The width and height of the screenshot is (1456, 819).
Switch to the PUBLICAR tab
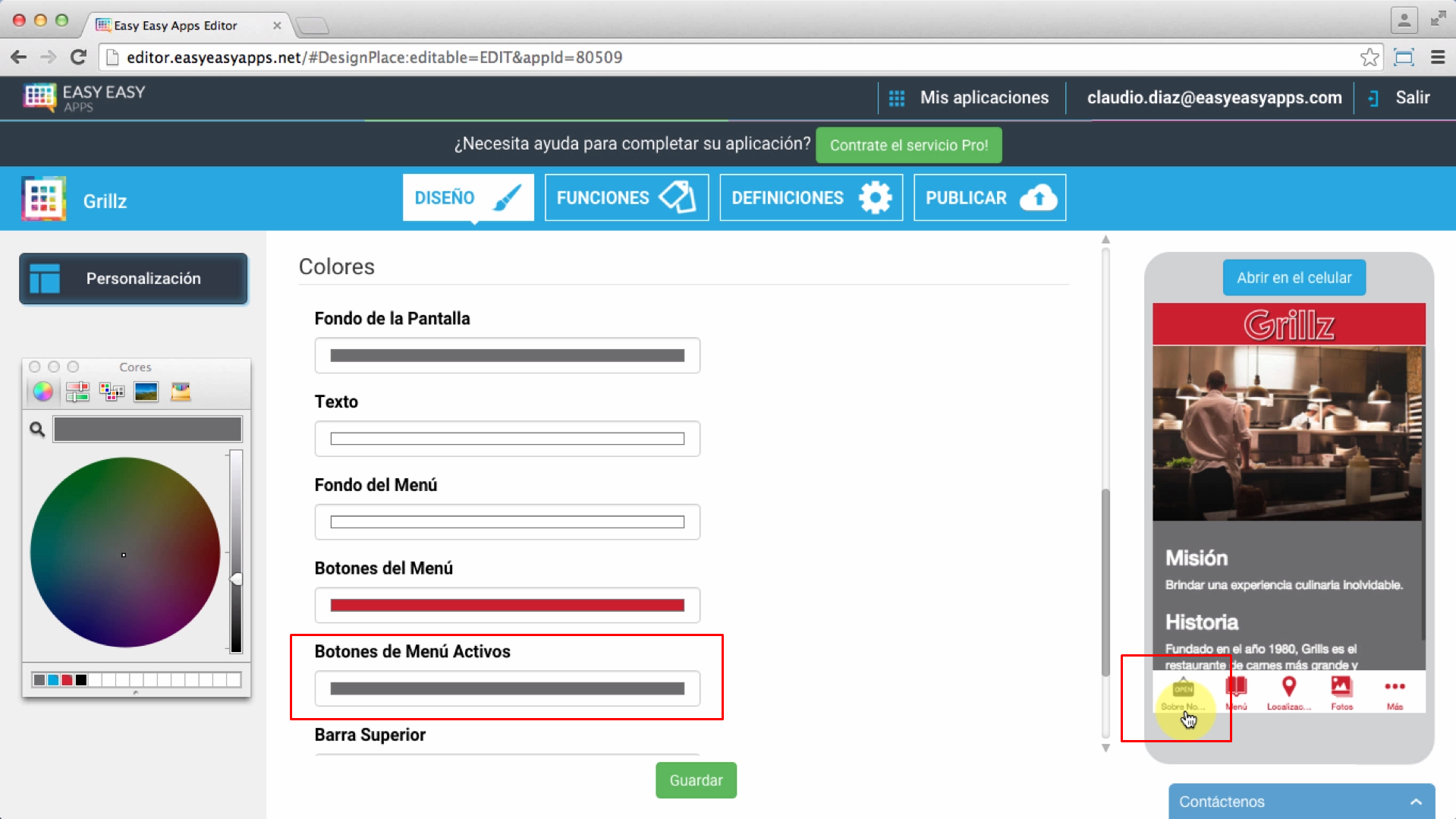click(x=989, y=198)
